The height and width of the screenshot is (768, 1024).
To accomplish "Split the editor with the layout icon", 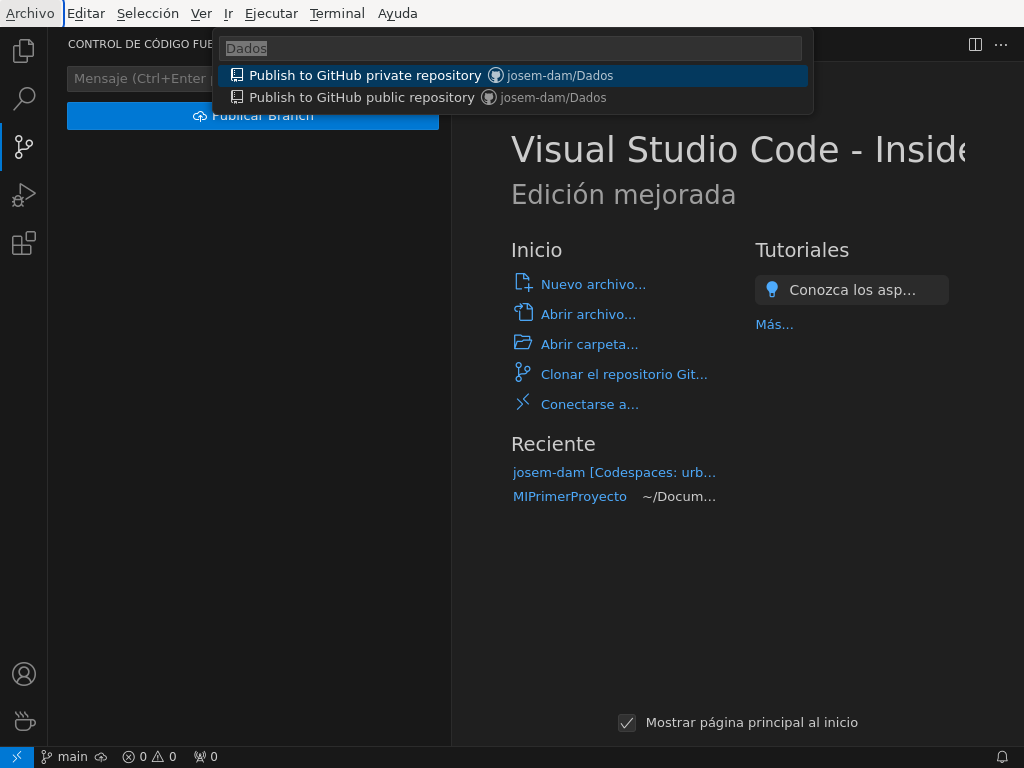I will click(975, 44).
